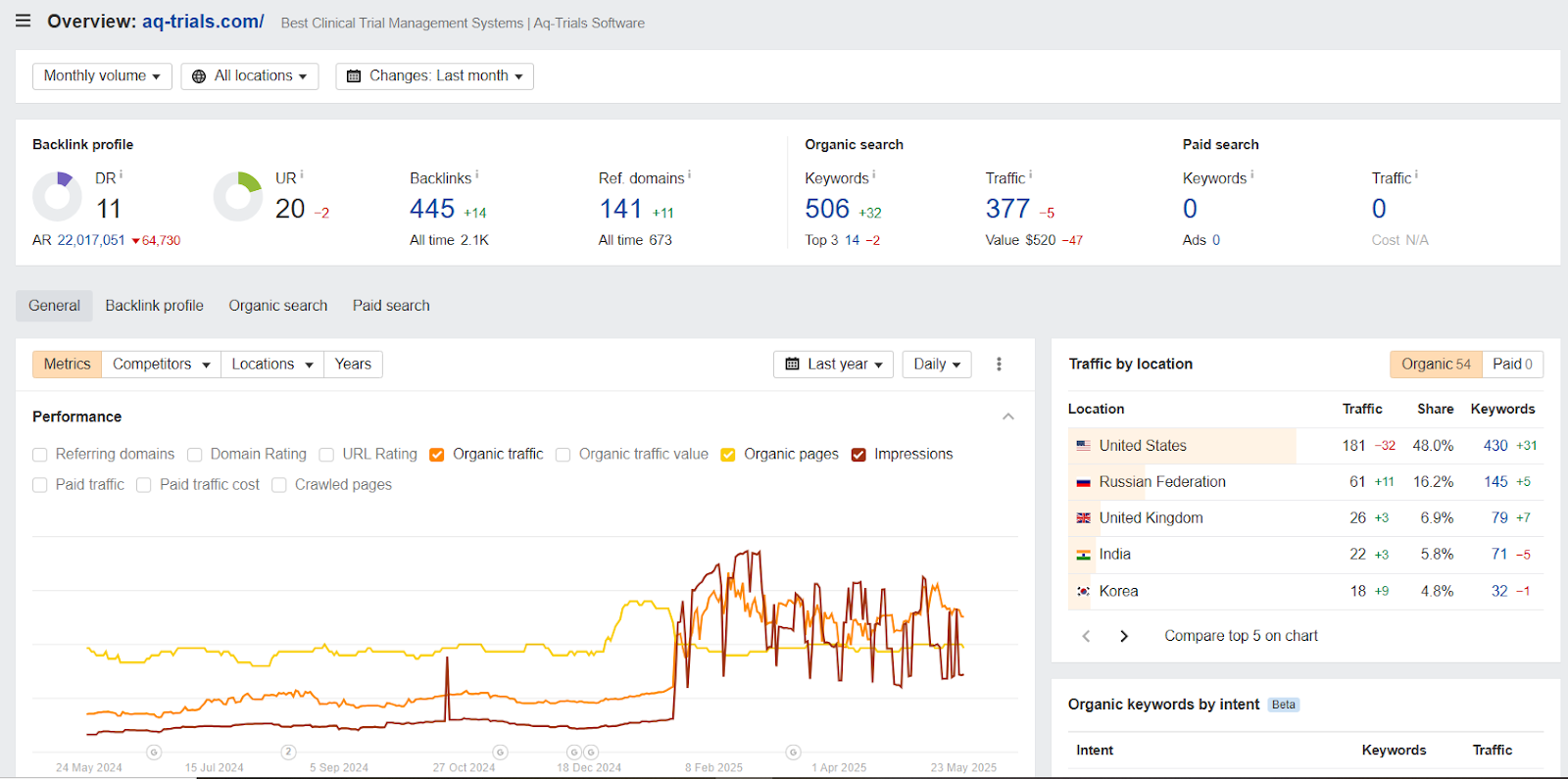
Task: Enable the Referring domains checkbox
Action: (40, 455)
